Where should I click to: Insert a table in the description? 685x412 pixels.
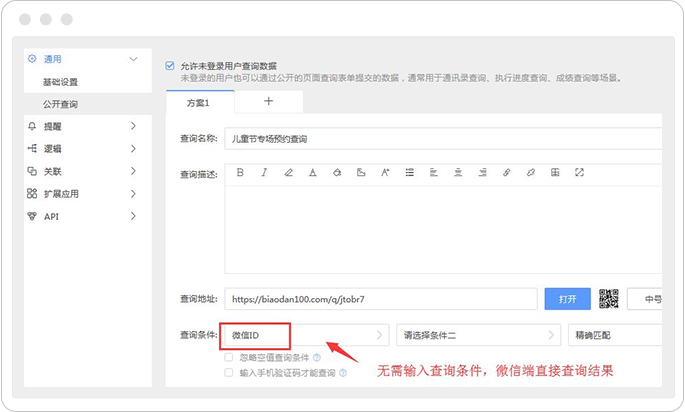coord(555,173)
